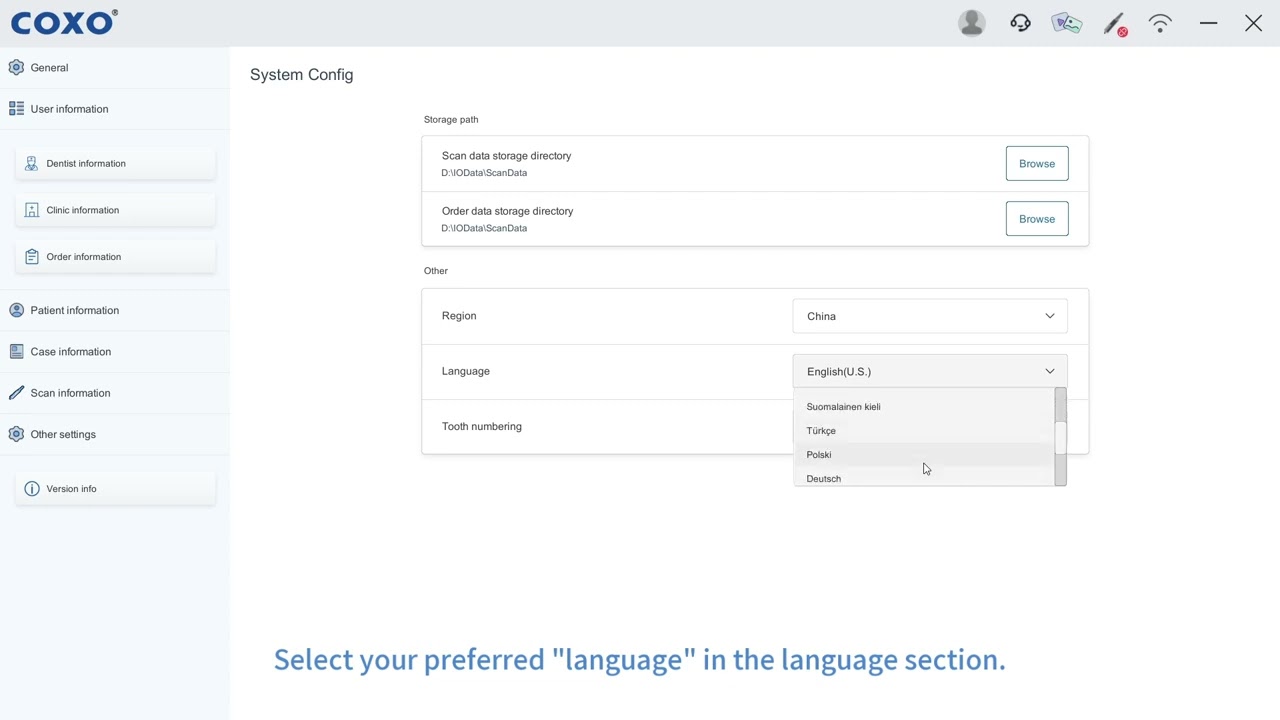Open User information section
1280x720 pixels.
(115, 108)
